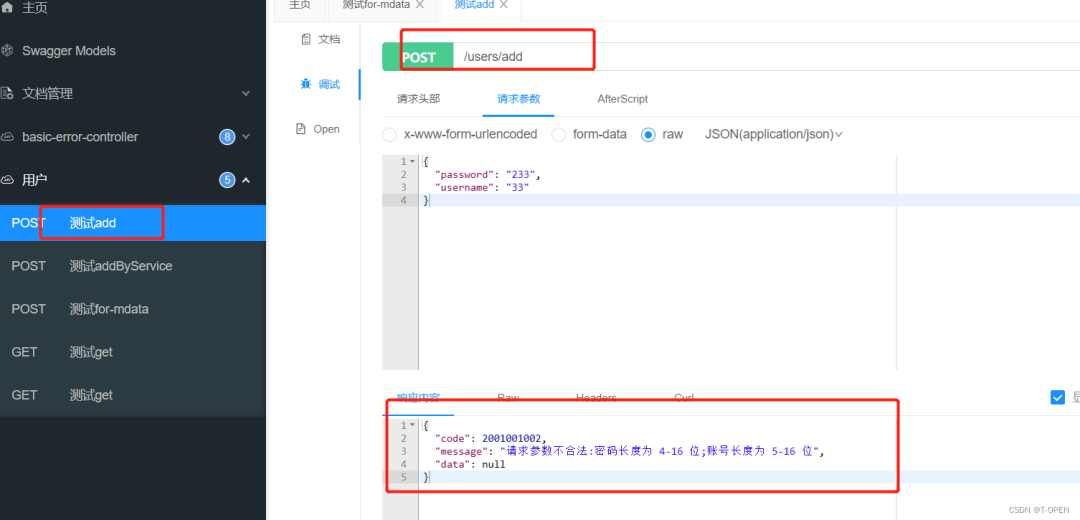
Task: Open the 响应内容 response tab
Action: coord(418,398)
